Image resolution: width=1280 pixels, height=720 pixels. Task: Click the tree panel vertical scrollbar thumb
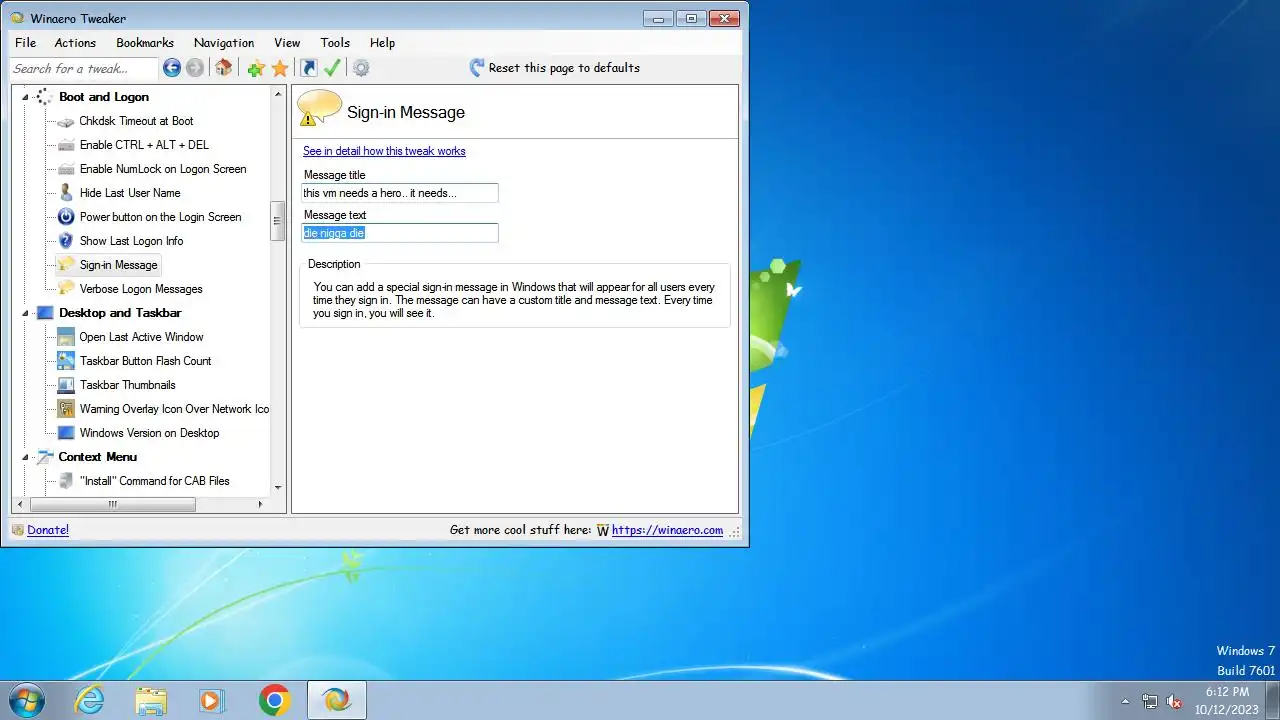(278, 221)
